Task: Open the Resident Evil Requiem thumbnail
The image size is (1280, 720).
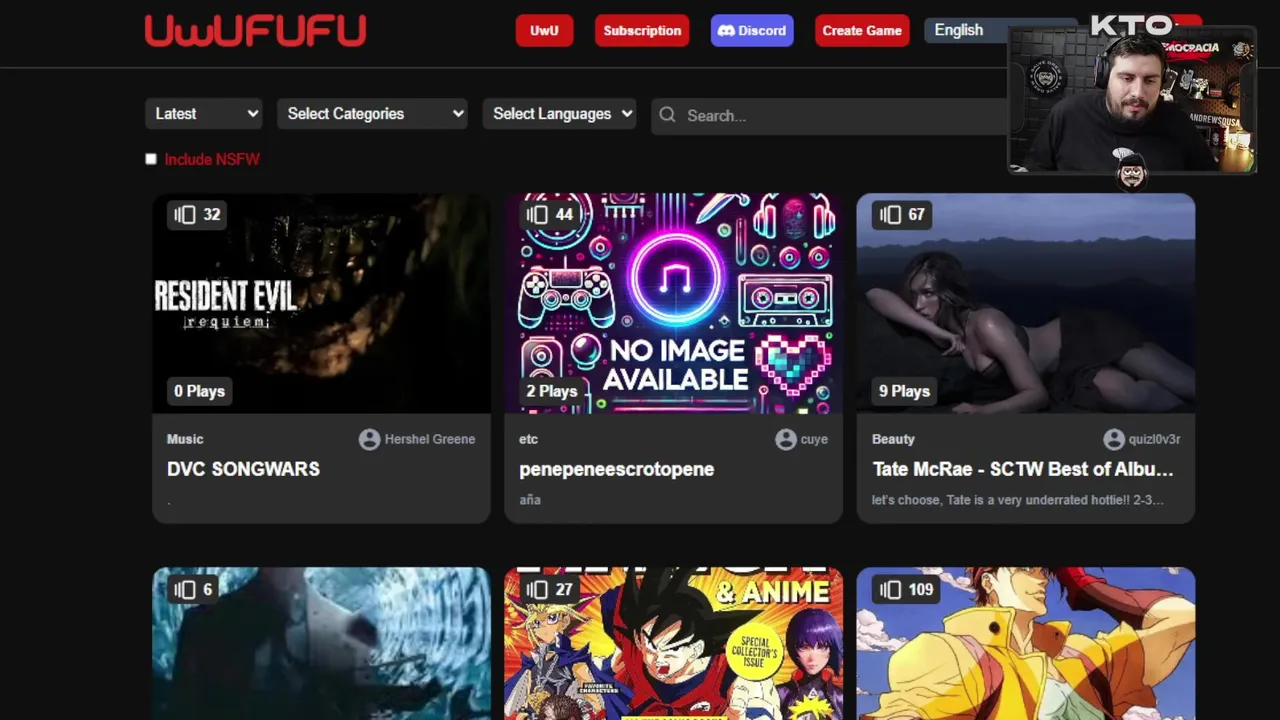Action: pos(321,303)
